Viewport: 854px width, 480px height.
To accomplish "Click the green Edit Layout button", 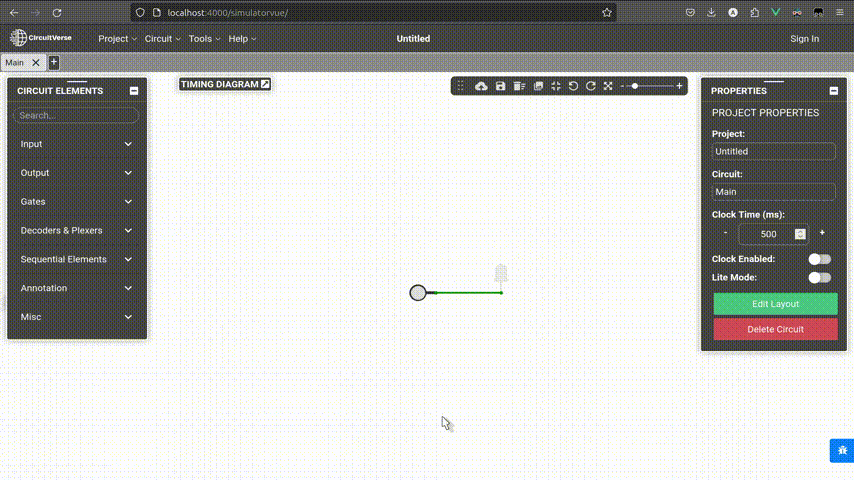I will point(775,304).
